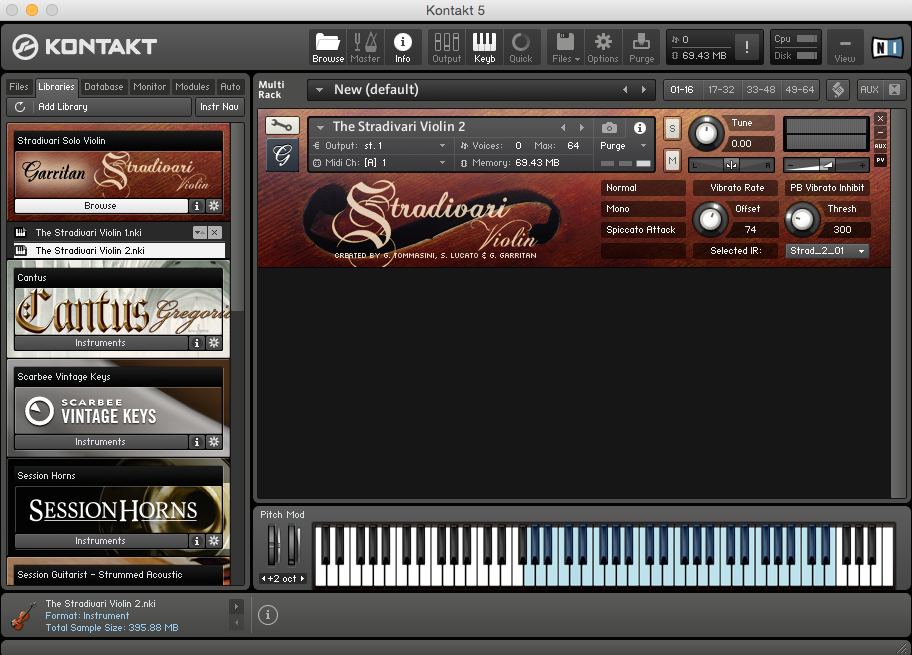Switch to the Database tab
This screenshot has width=912, height=655.
(x=104, y=87)
